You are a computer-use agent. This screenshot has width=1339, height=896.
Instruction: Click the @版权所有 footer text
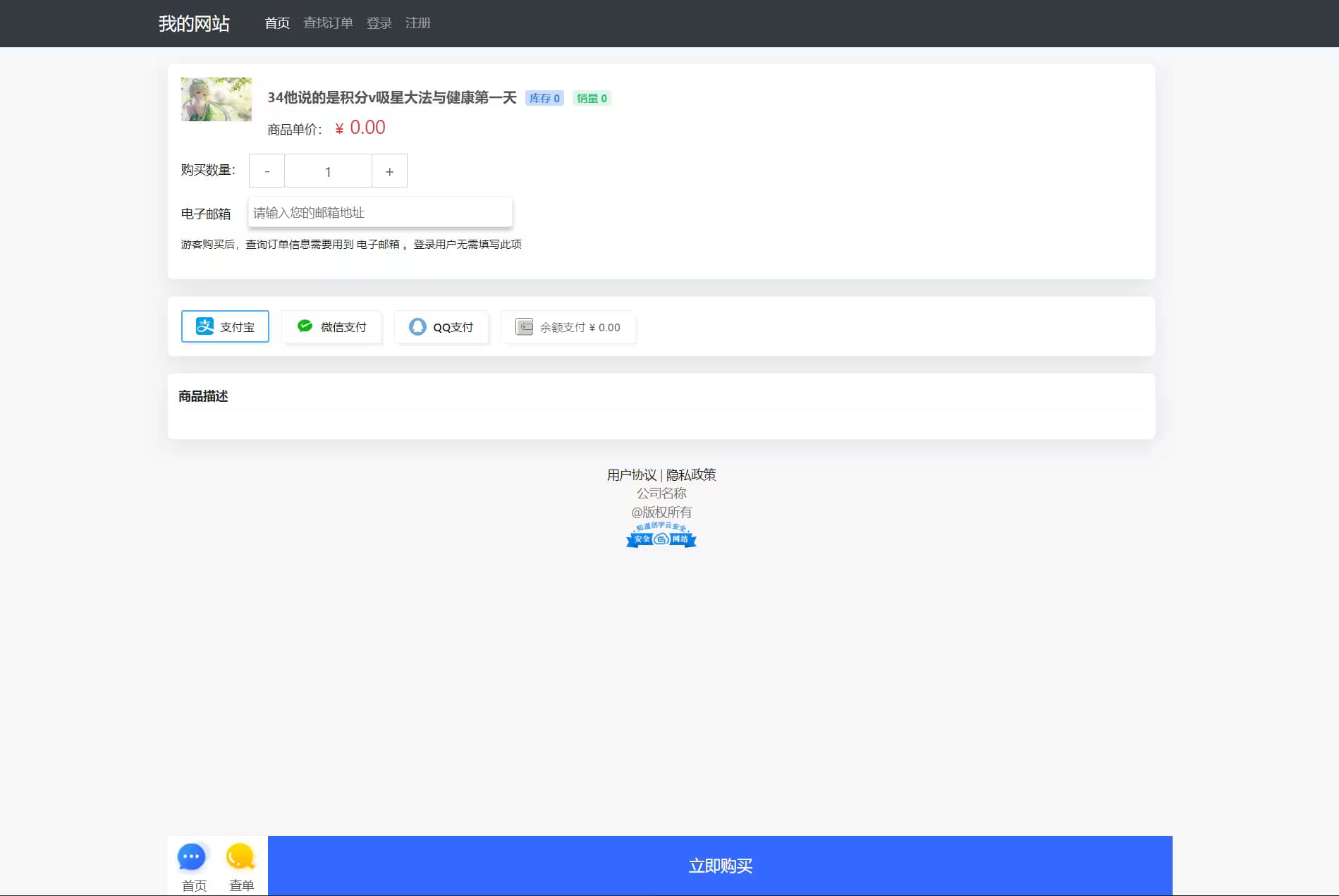coord(661,512)
